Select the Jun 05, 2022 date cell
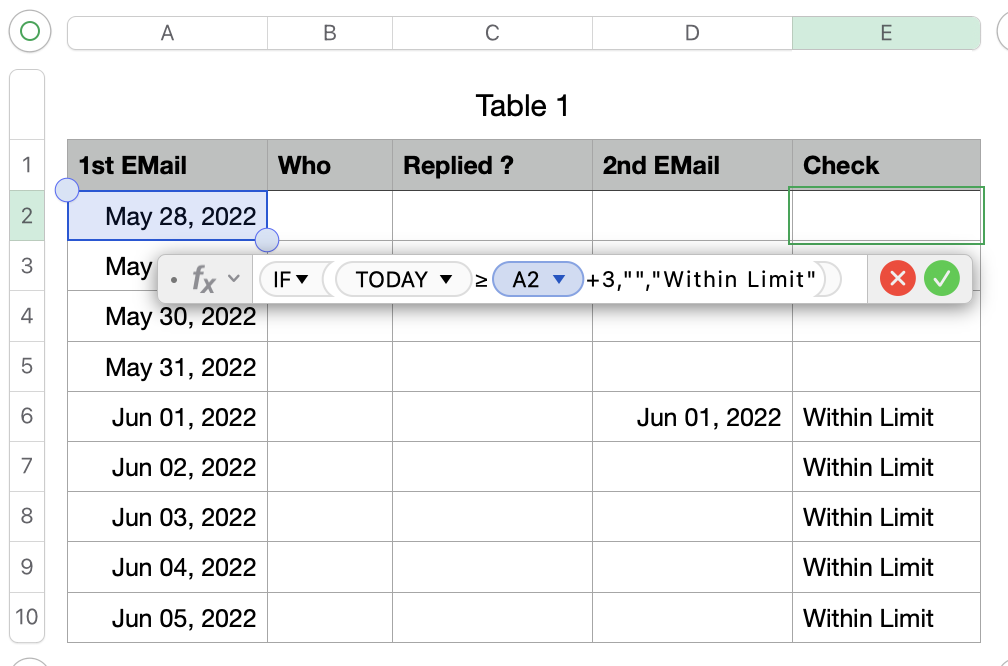1008x666 pixels. (167, 617)
